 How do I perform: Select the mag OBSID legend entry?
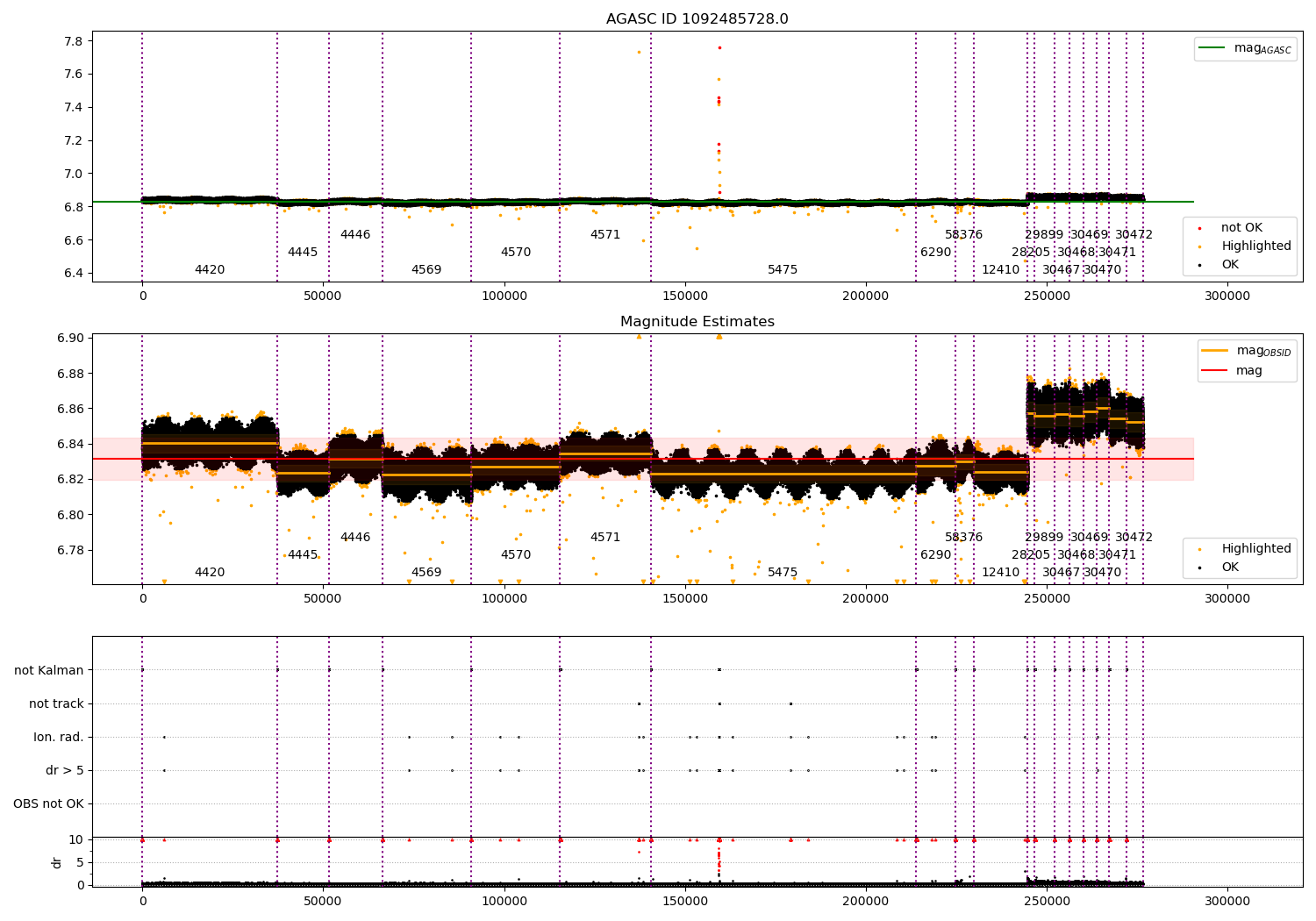click(1247, 351)
